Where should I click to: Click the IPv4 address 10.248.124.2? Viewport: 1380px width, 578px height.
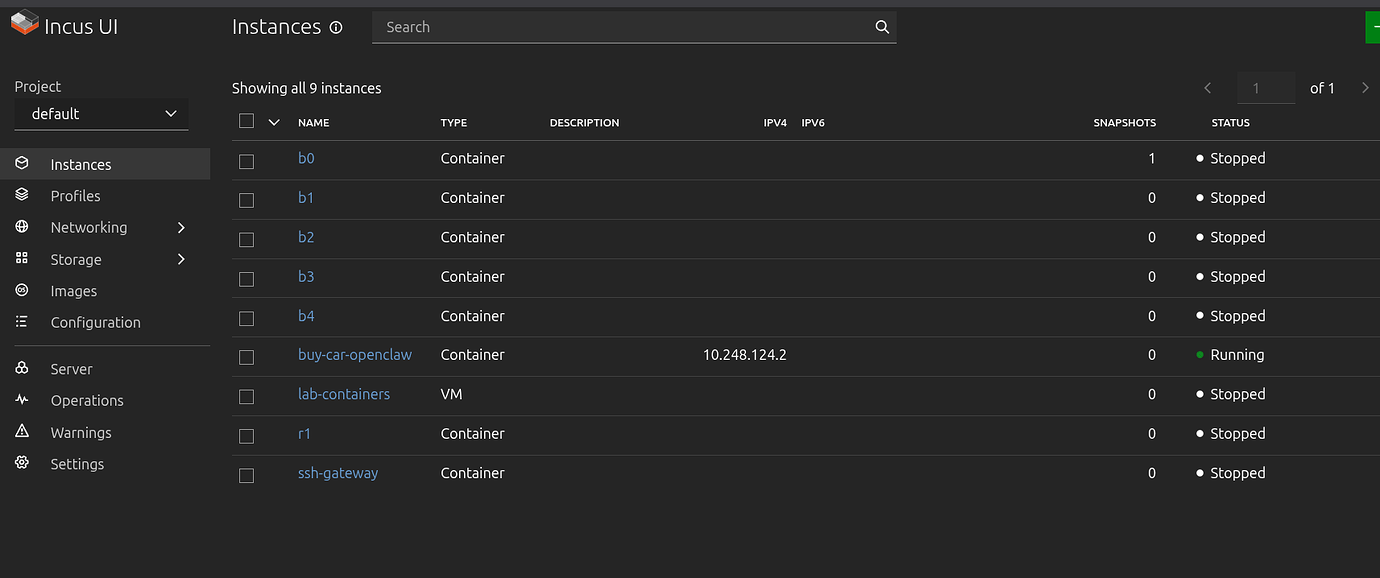coord(745,355)
